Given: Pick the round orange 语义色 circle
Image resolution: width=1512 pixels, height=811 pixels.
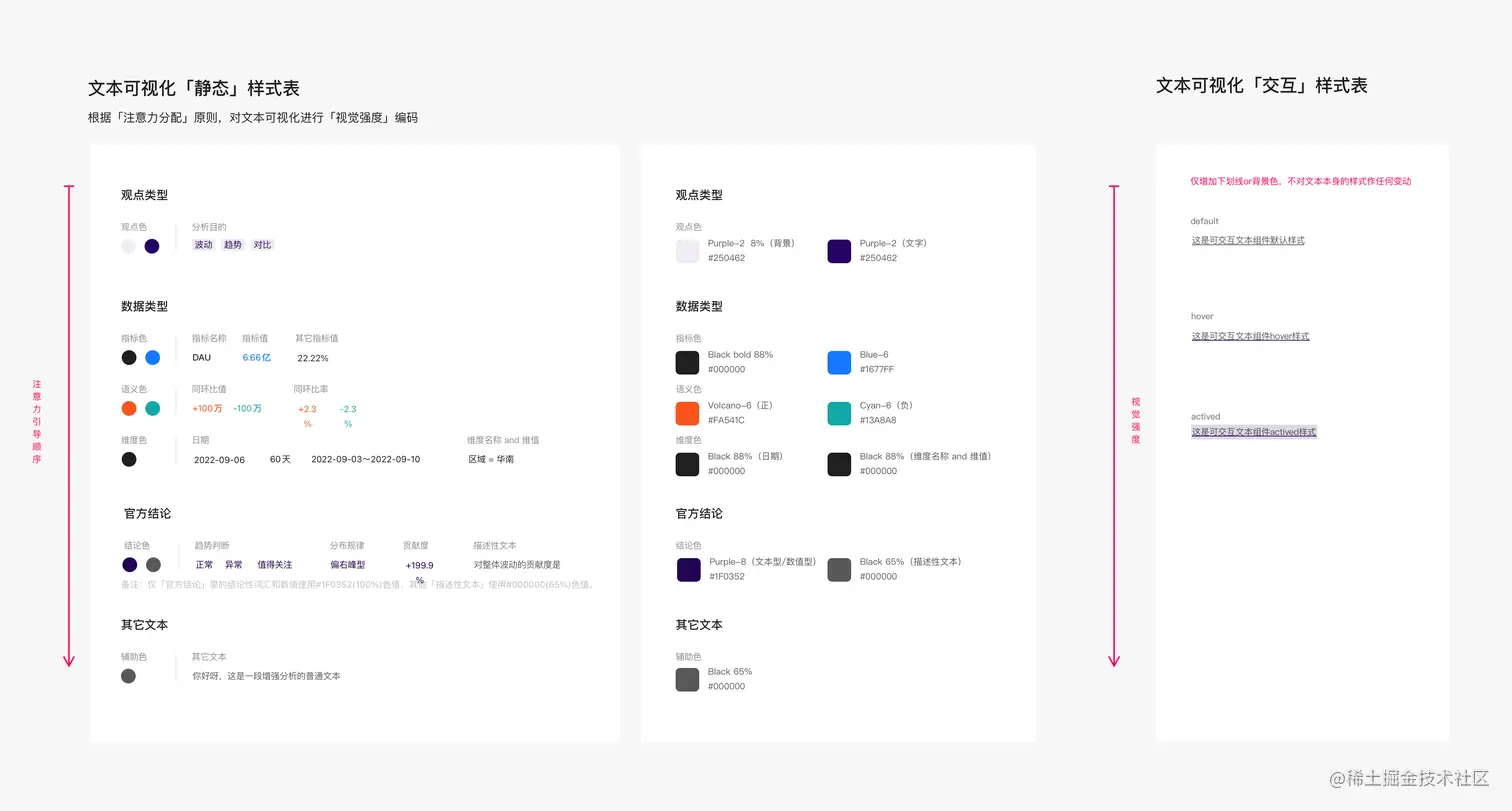Looking at the screenshot, I should (129, 409).
